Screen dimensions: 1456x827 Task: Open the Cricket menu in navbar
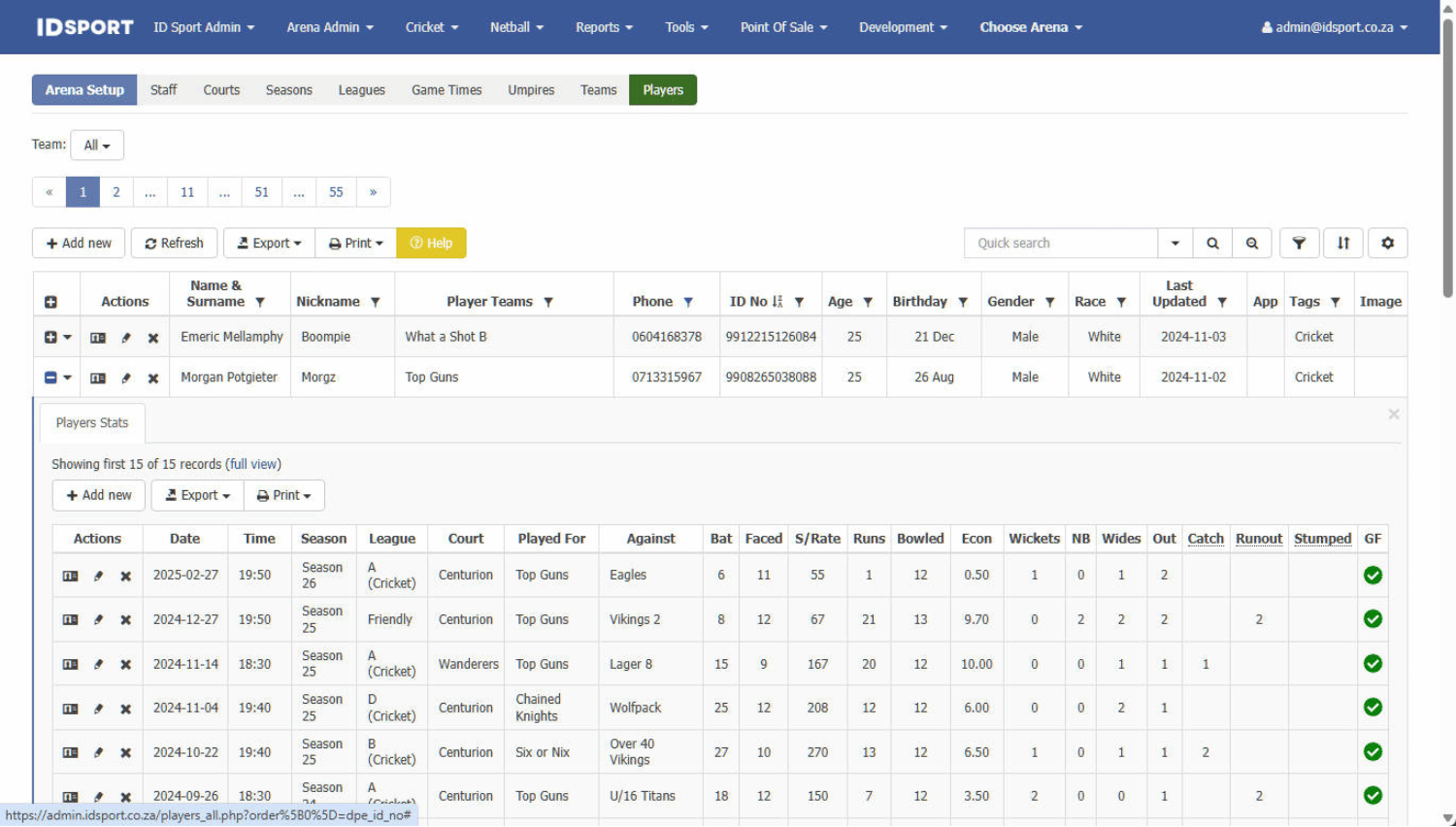(431, 27)
